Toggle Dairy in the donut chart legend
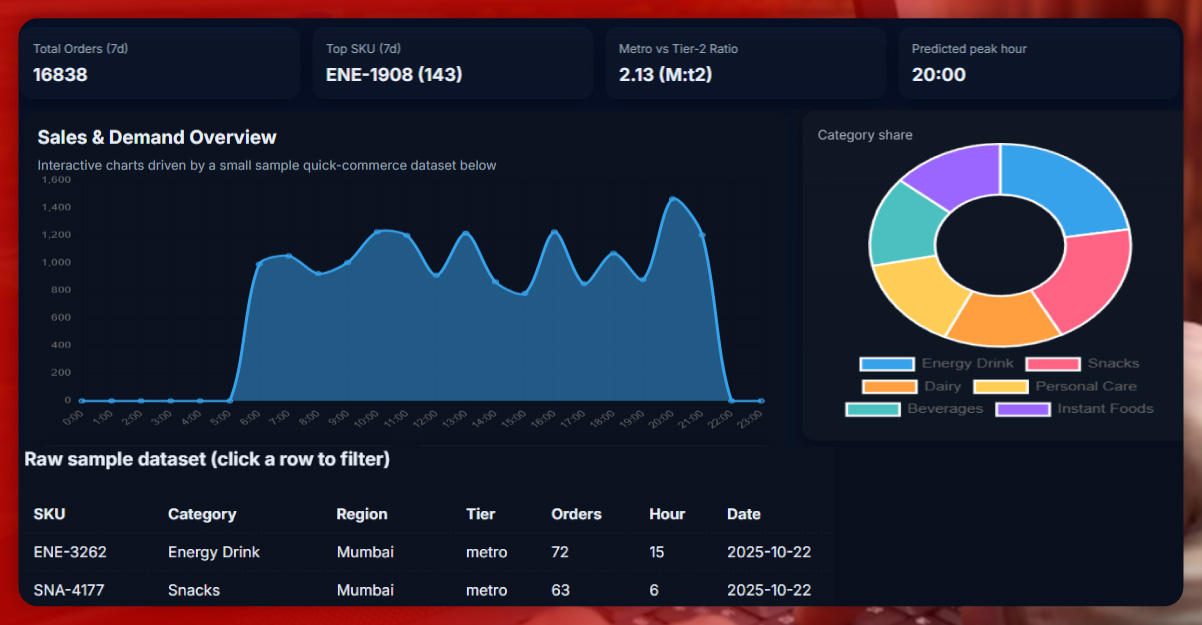Image resolution: width=1202 pixels, height=625 pixels. coord(889,387)
